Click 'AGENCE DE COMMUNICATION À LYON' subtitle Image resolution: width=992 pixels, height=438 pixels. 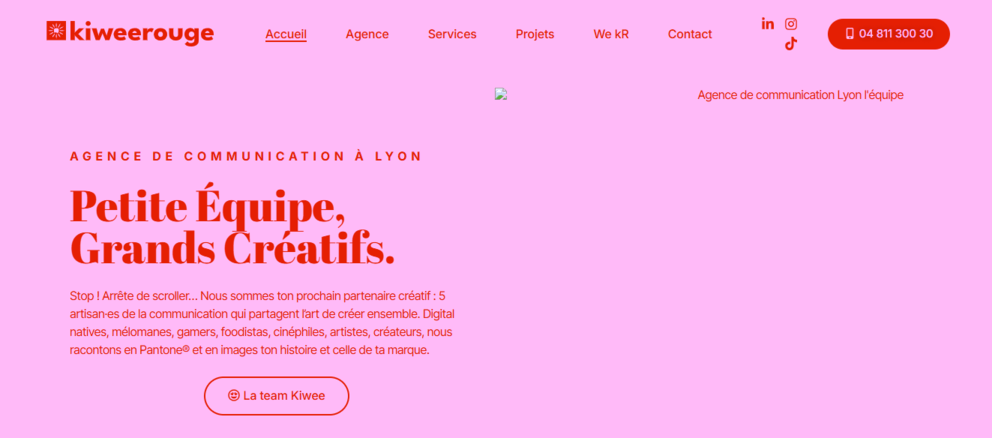(x=246, y=156)
